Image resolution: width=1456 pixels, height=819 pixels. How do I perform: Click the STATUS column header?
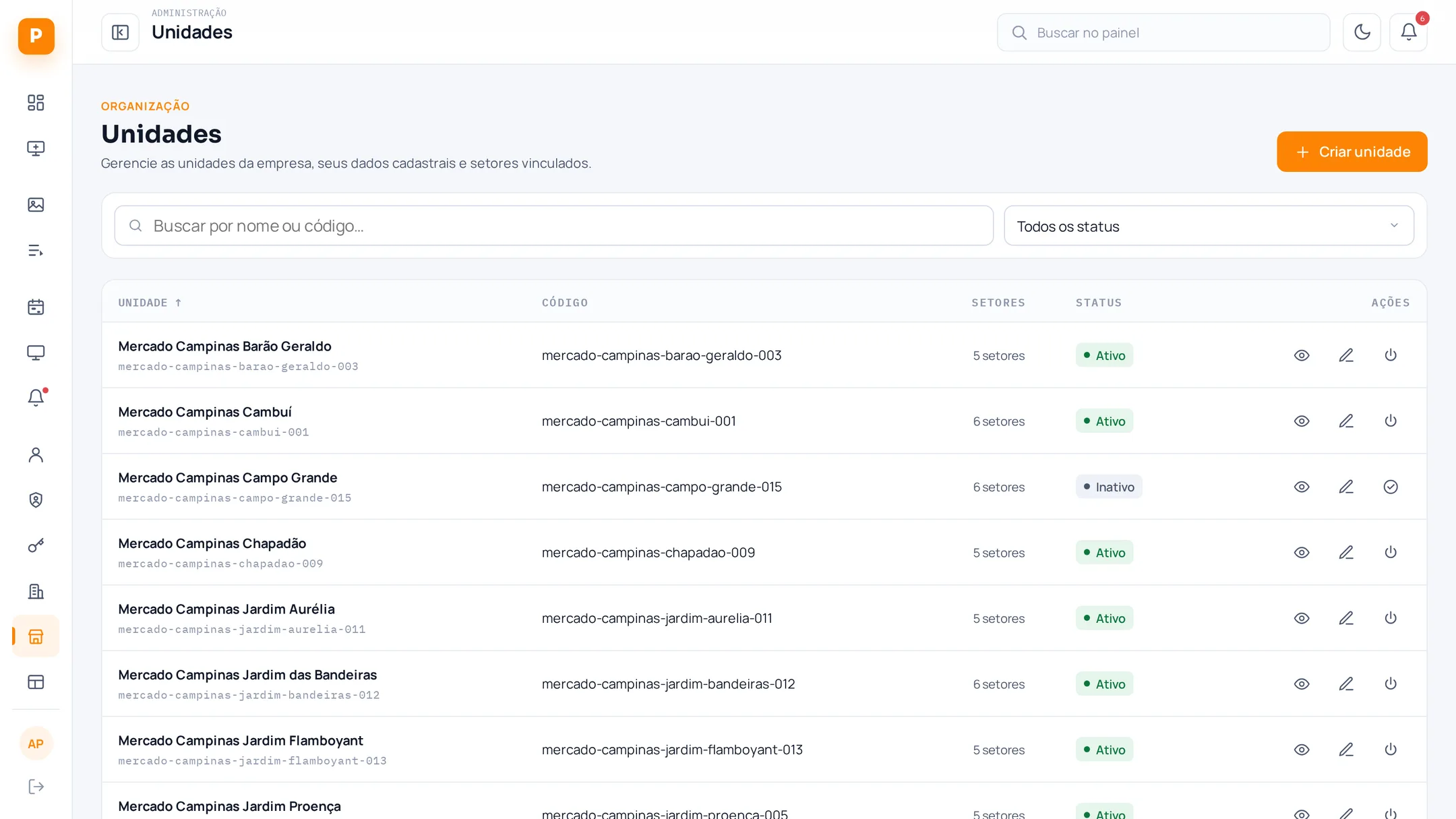pyautogui.click(x=1099, y=303)
